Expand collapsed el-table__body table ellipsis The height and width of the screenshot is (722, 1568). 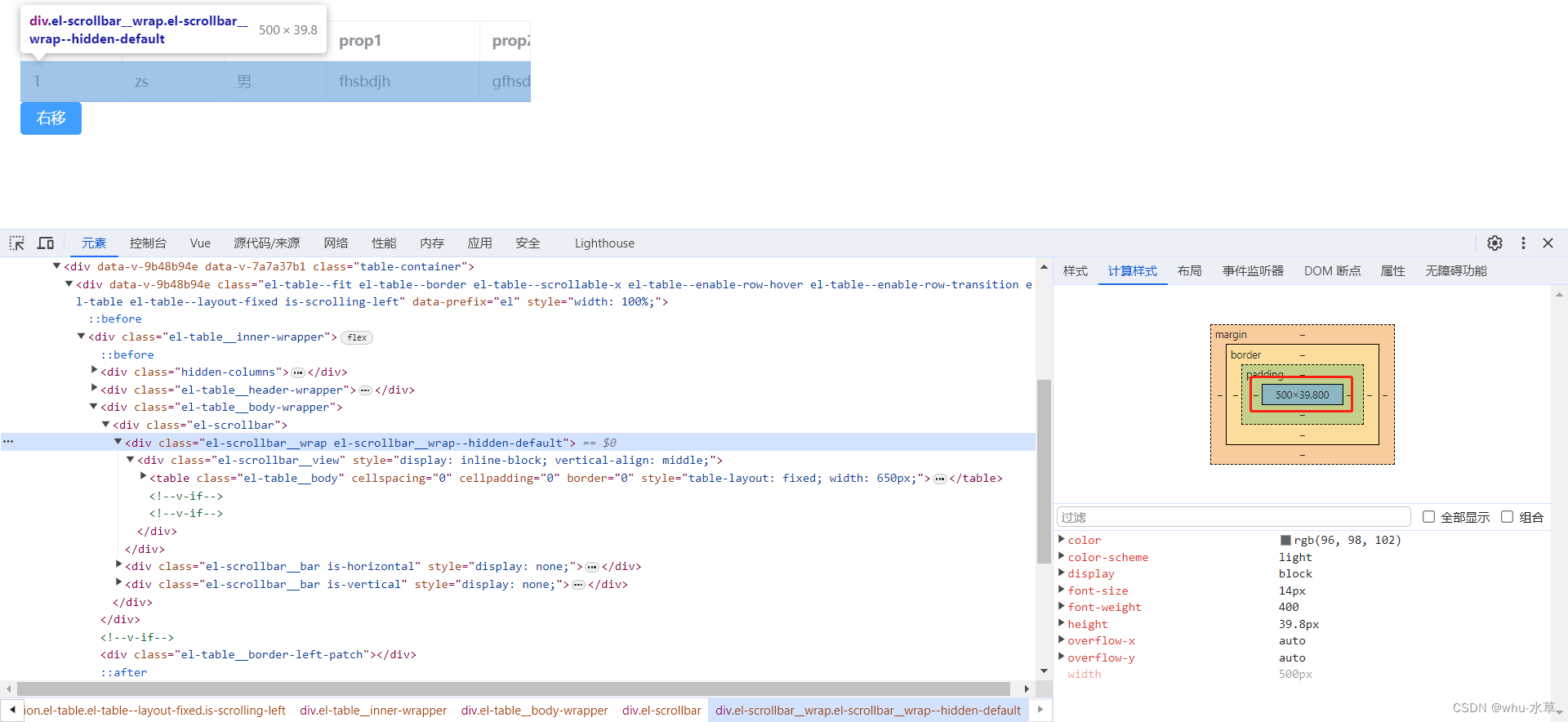pos(940,479)
